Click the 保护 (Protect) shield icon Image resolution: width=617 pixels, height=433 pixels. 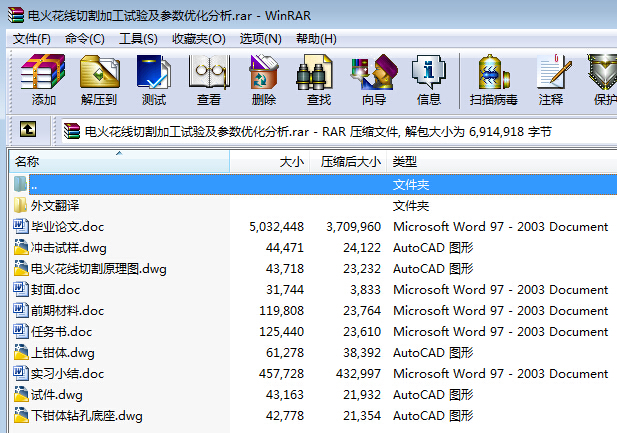coord(602,72)
